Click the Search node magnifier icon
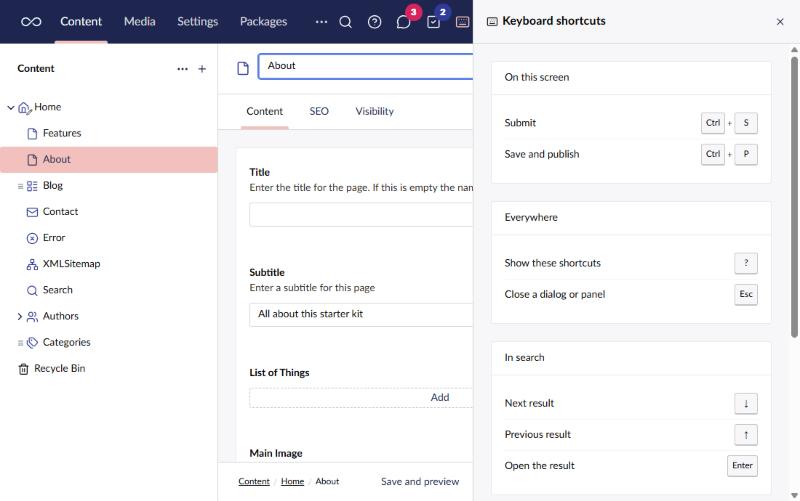The image size is (800, 501). pos(32,290)
